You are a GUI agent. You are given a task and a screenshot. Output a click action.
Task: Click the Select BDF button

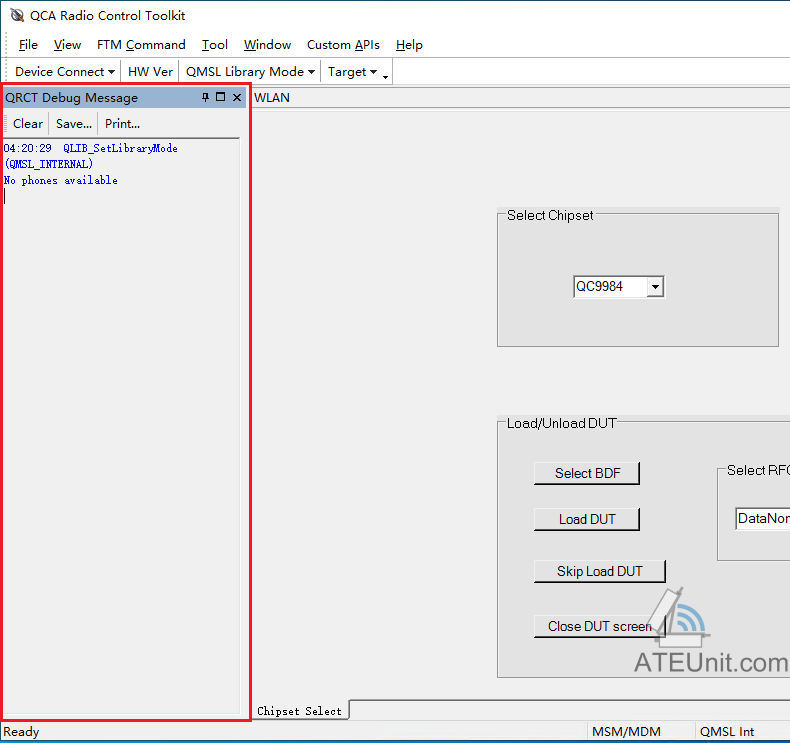tap(587, 474)
